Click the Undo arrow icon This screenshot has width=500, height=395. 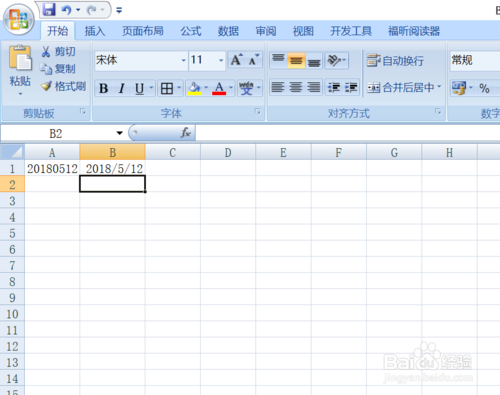click(x=66, y=10)
